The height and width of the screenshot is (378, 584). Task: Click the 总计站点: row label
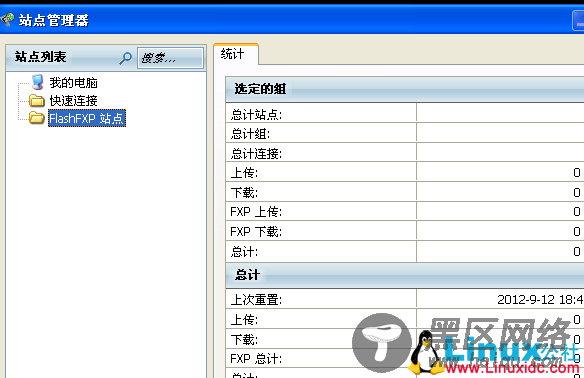256,114
